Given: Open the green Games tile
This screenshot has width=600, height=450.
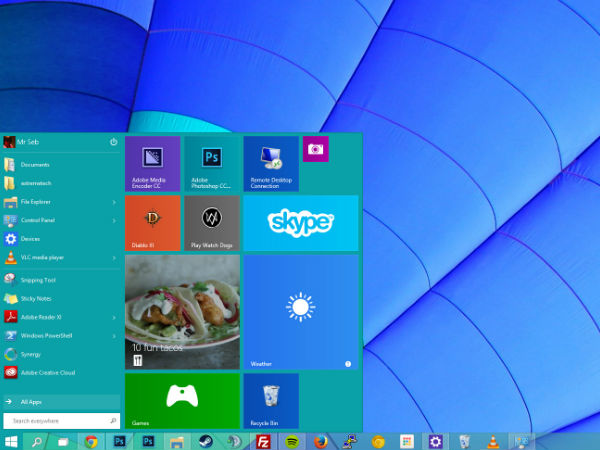Looking at the screenshot, I should tap(182, 401).
